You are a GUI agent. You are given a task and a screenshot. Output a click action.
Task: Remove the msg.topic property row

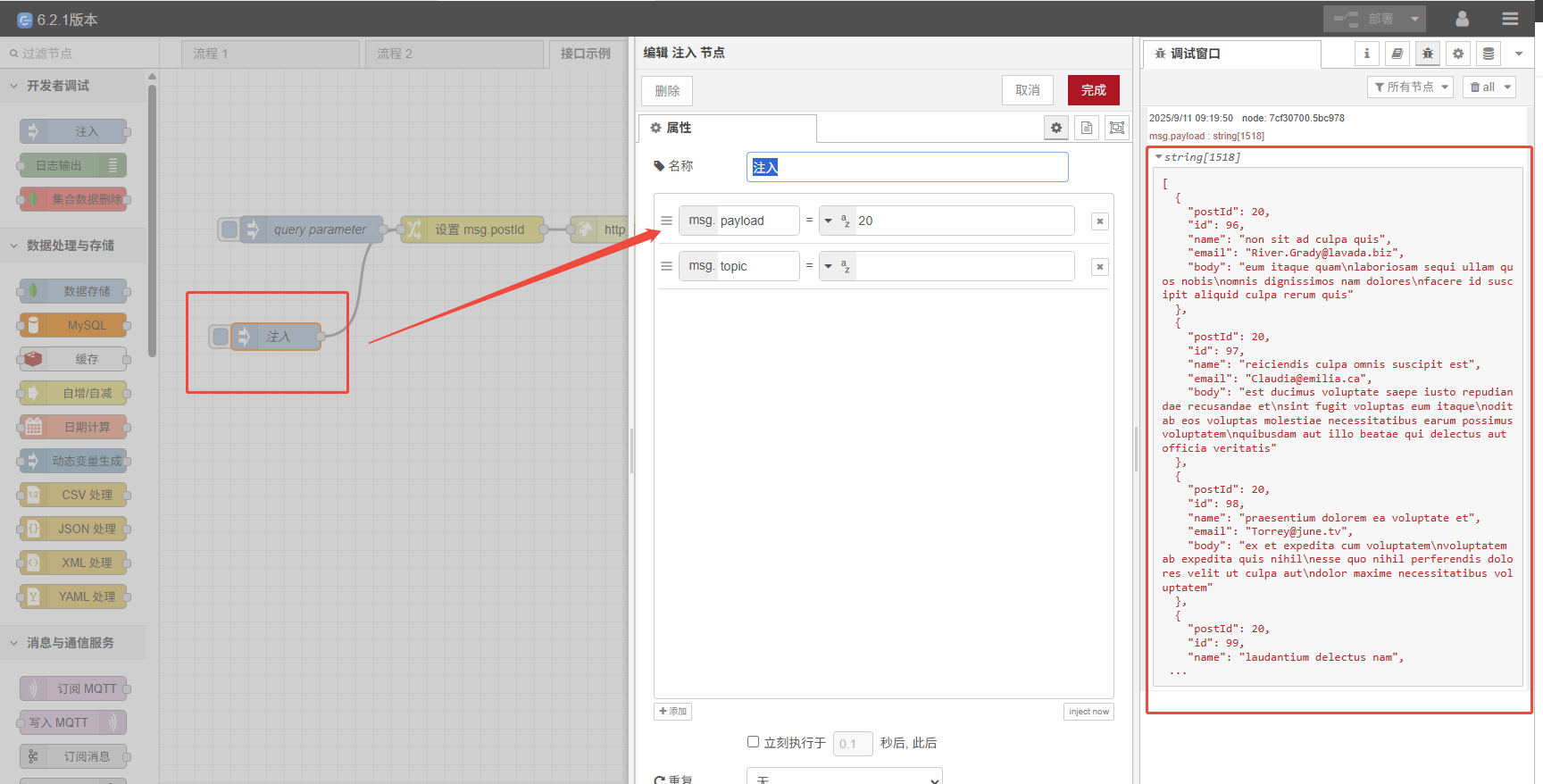click(1100, 266)
